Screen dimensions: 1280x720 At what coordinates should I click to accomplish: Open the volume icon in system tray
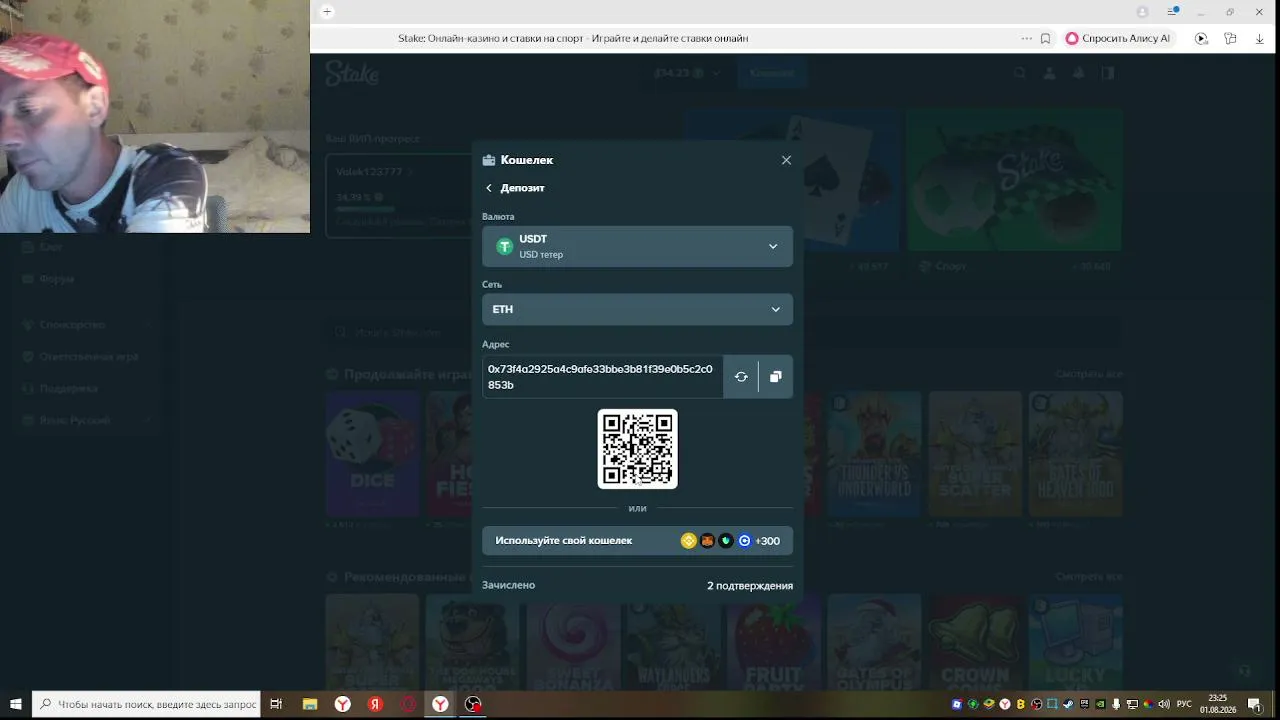point(1163,704)
